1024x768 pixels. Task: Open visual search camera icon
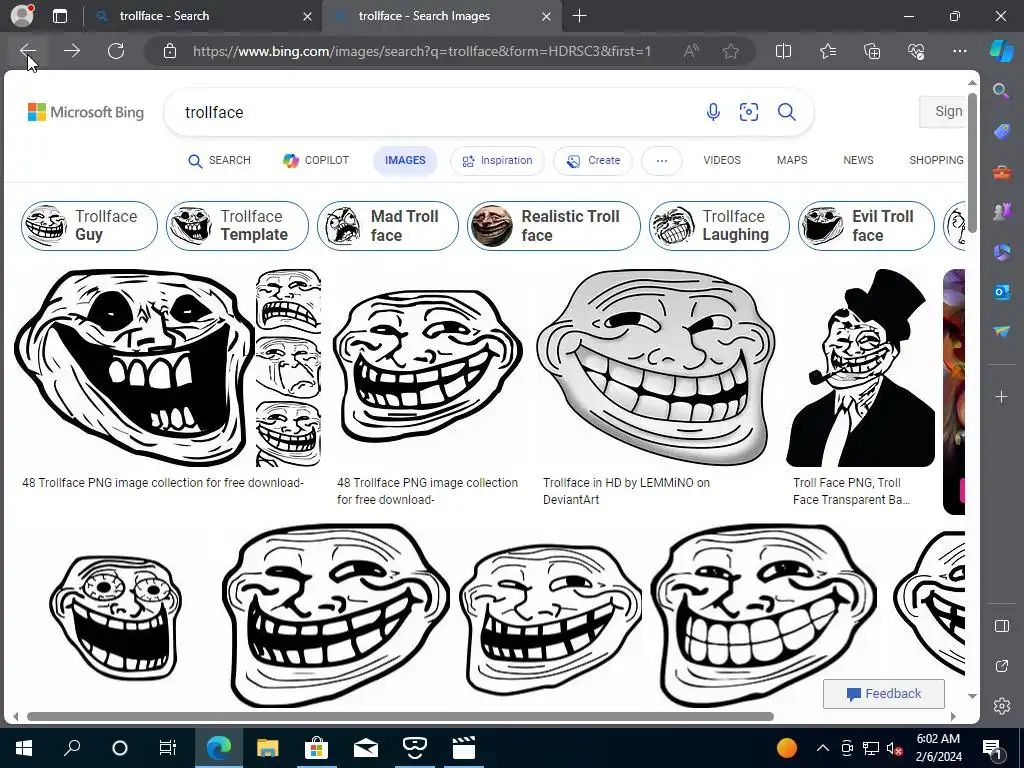[749, 112]
